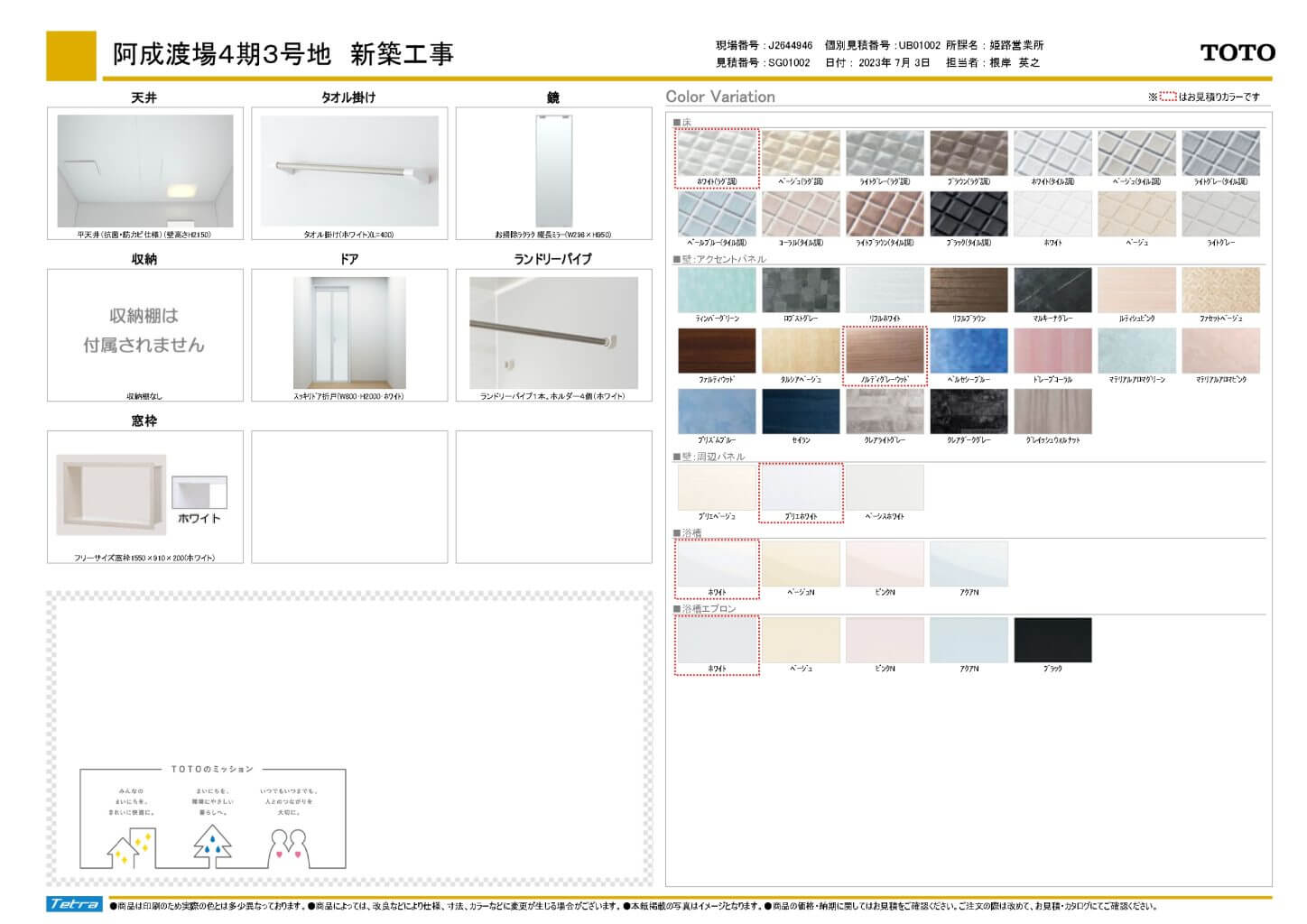Viewport: 1307px width, 924px height.
Task: Pick ピンクN bathtub color swatch
Action: click(885, 564)
